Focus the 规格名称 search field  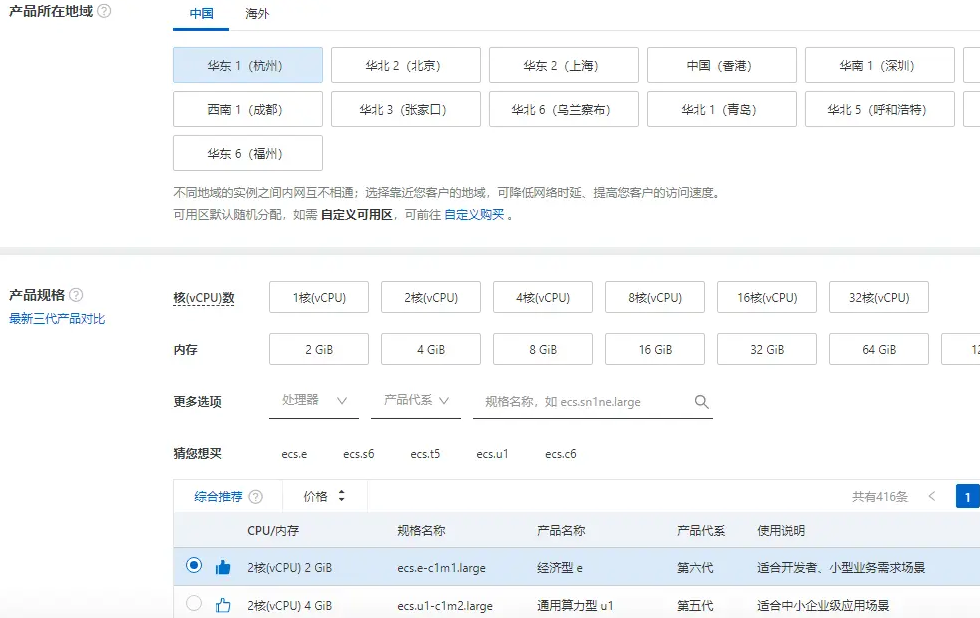592,402
